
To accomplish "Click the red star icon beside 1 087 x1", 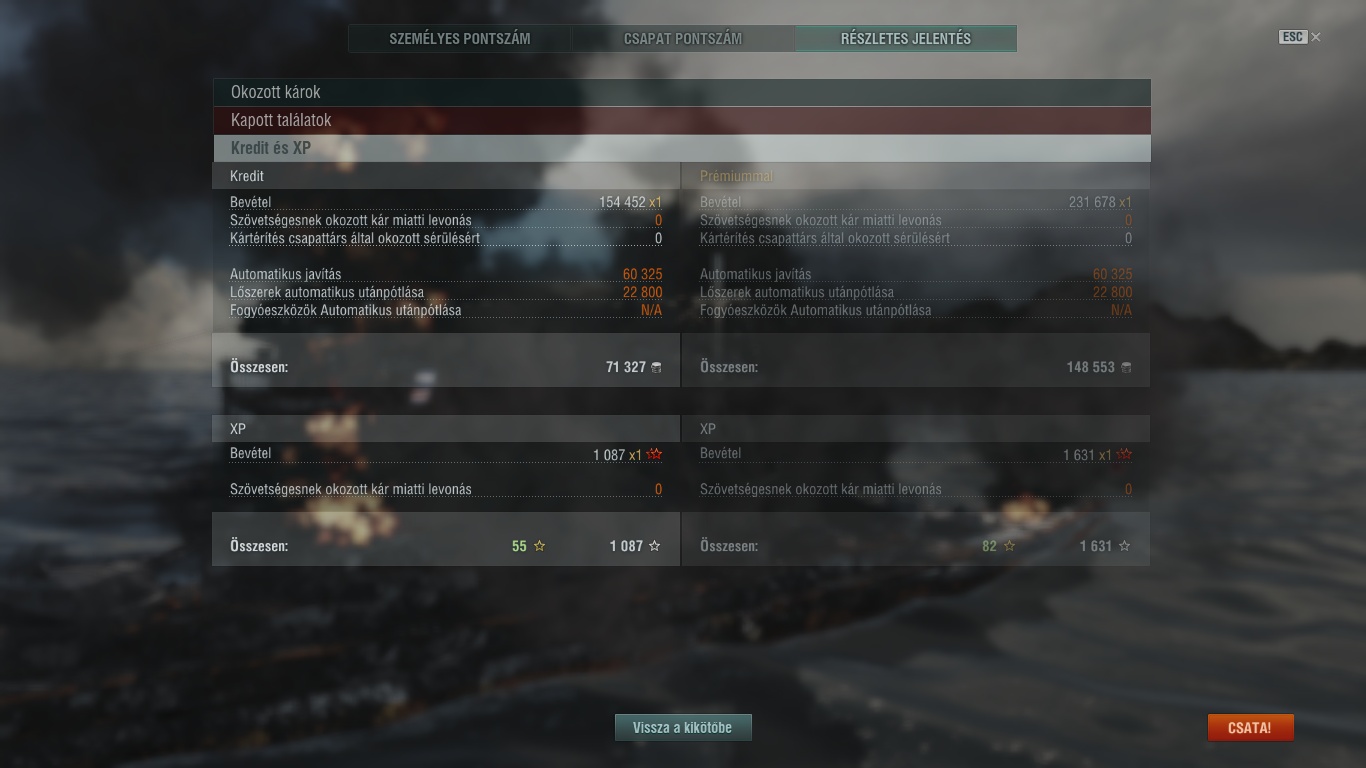I will click(x=654, y=455).
